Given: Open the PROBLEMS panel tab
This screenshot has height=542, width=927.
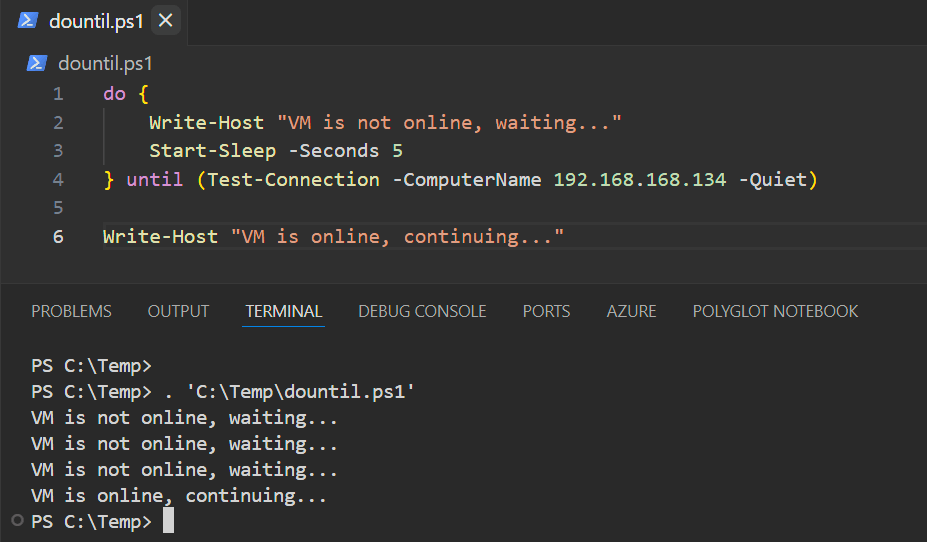Looking at the screenshot, I should click(x=71, y=311).
